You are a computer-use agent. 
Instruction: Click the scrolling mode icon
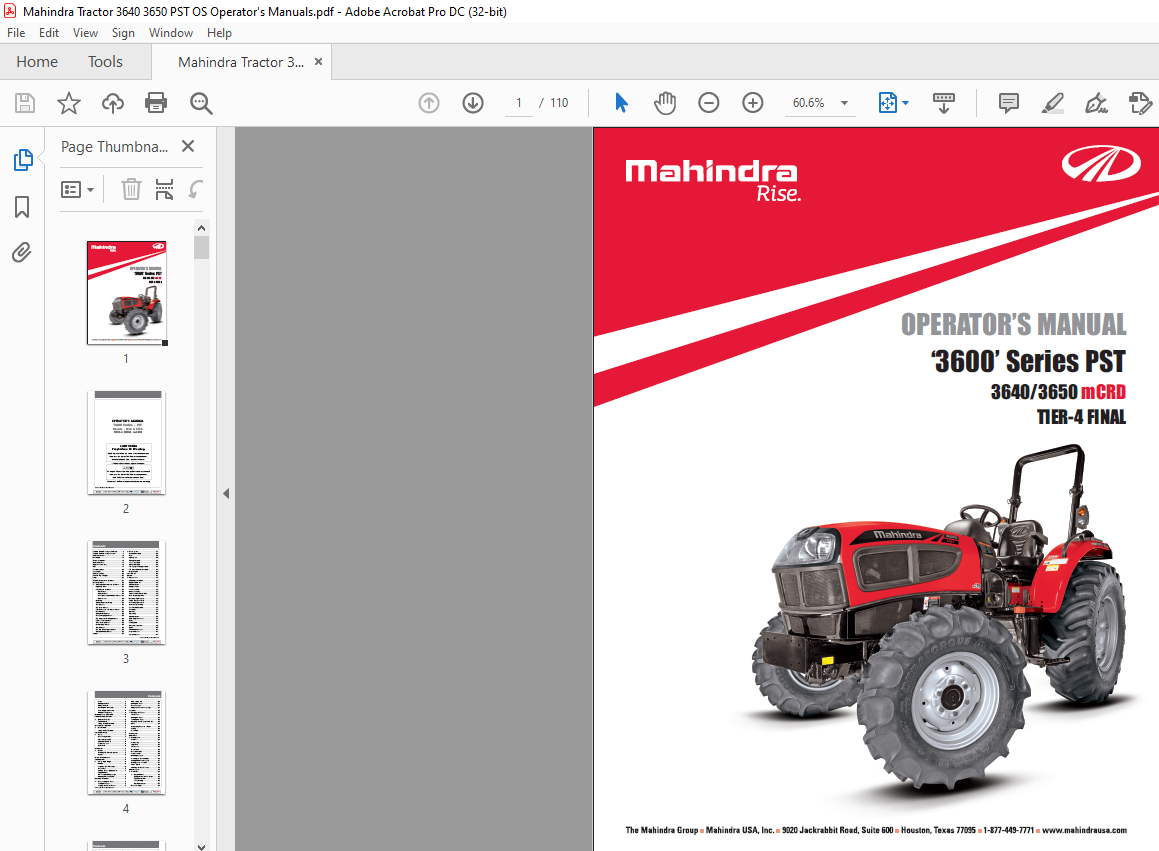click(x=944, y=103)
